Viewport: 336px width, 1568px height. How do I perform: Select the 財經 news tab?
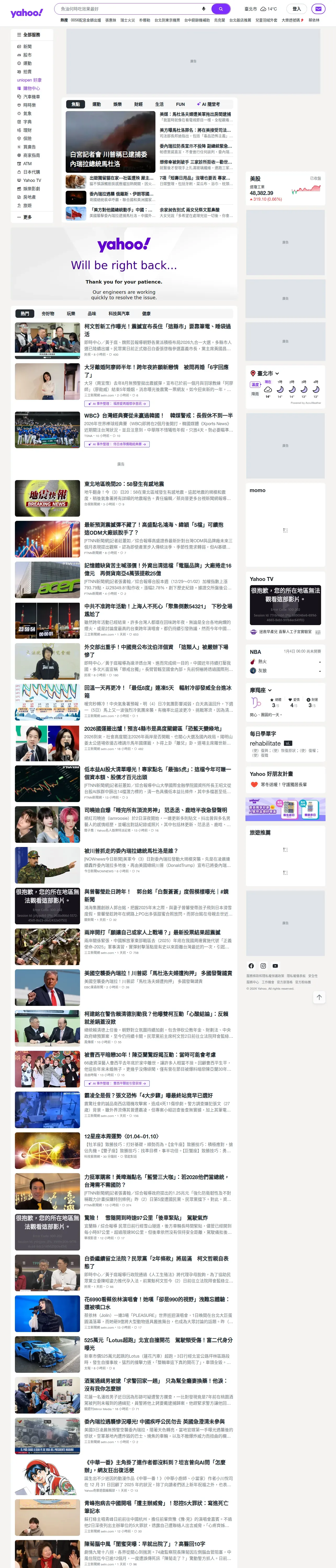[x=138, y=104]
